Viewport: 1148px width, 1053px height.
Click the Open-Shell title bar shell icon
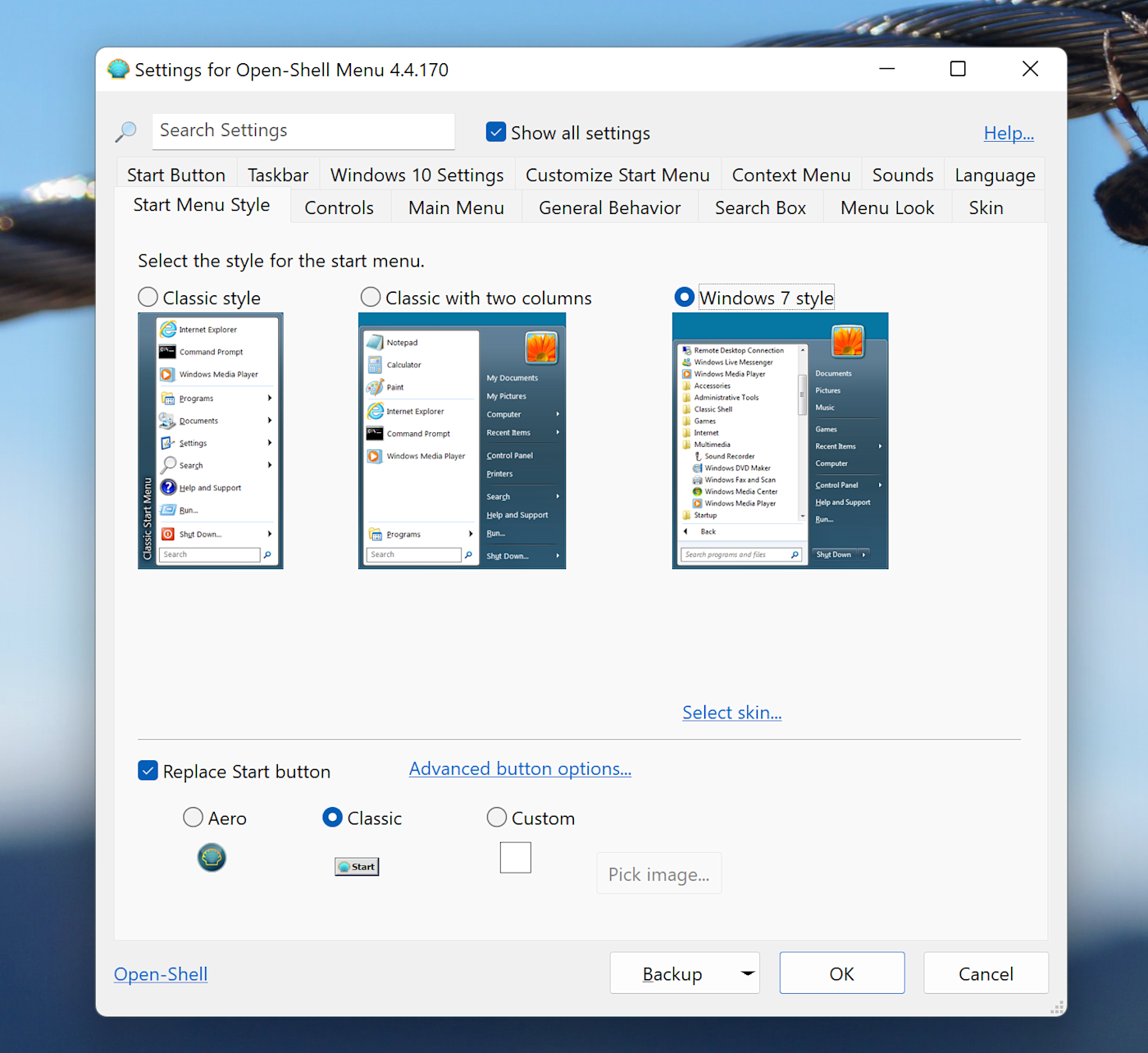pyautogui.click(x=118, y=69)
